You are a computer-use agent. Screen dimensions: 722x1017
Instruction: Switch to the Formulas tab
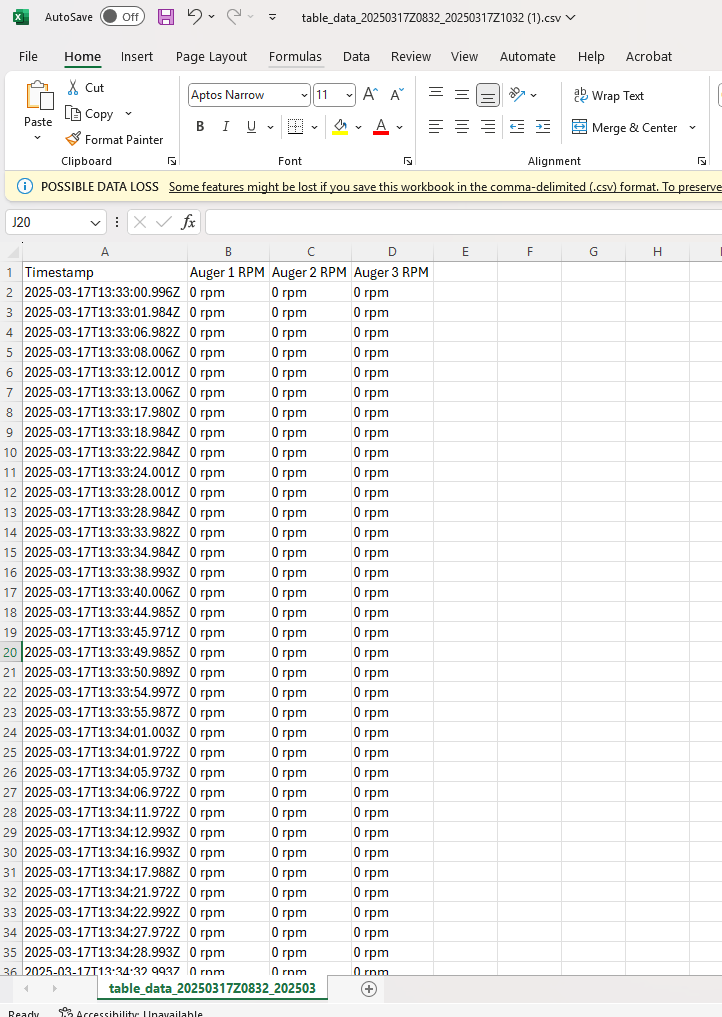(x=295, y=56)
